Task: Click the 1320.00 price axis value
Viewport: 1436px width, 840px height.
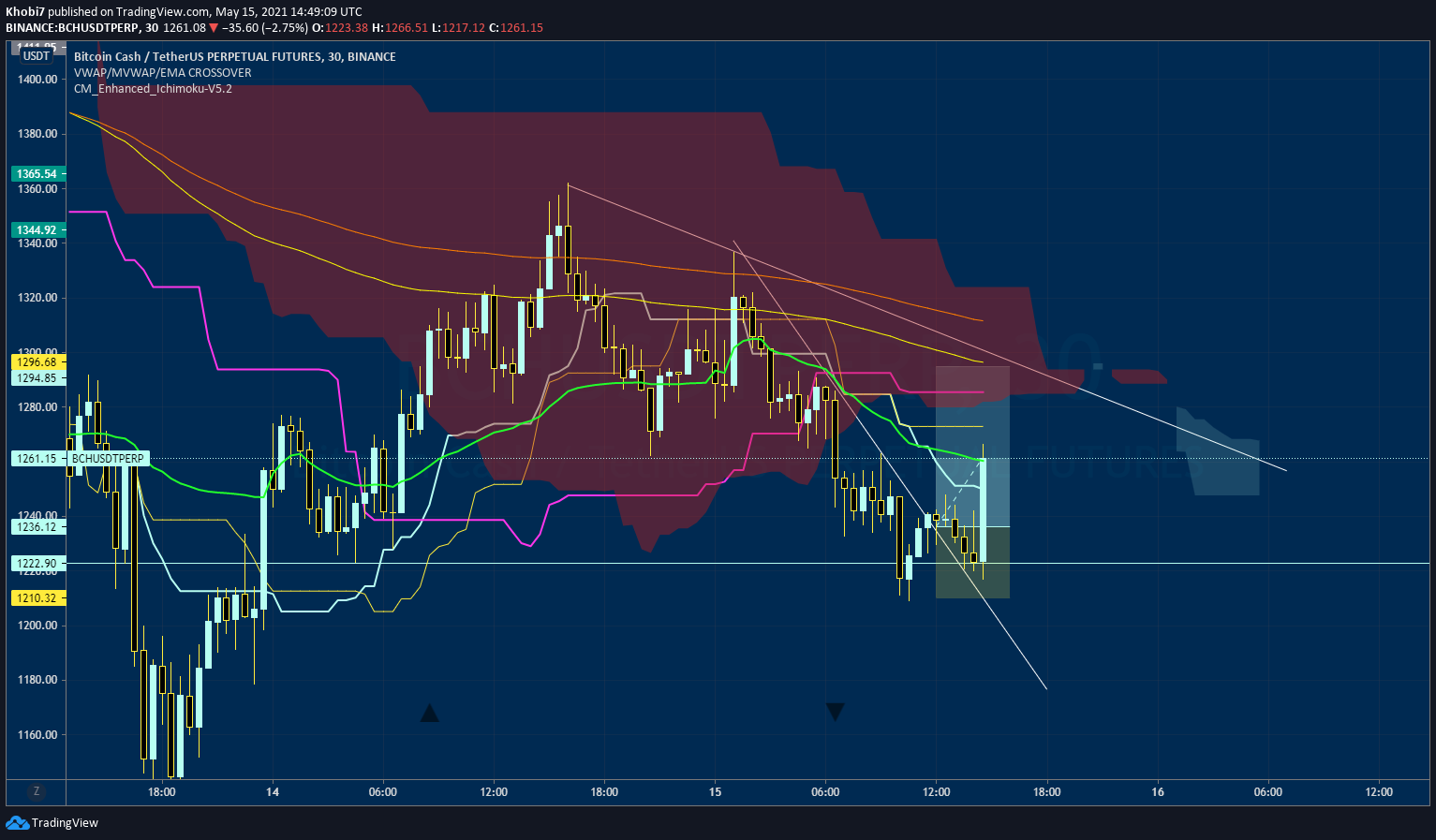Action: [37, 298]
